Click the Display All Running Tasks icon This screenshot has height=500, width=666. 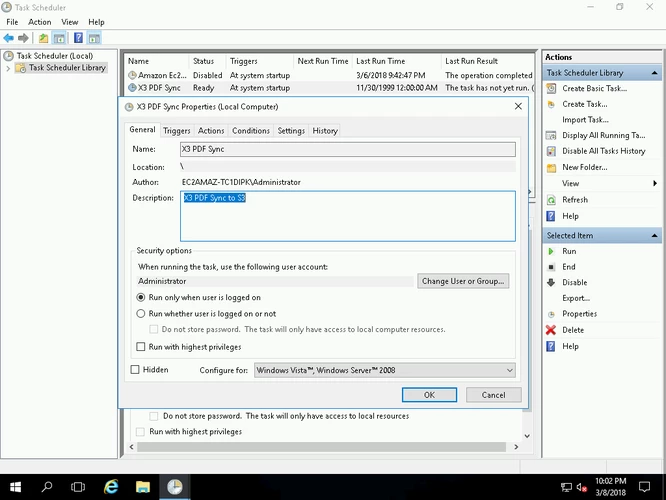[x=551, y=136]
